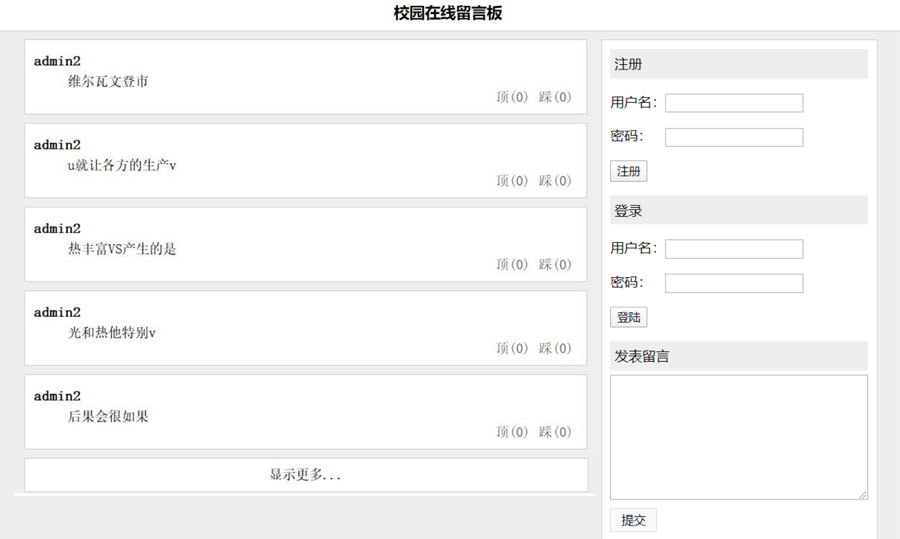Downvote 踩(0) on the 后果会很如果 message
This screenshot has width=900, height=539.
(555, 432)
